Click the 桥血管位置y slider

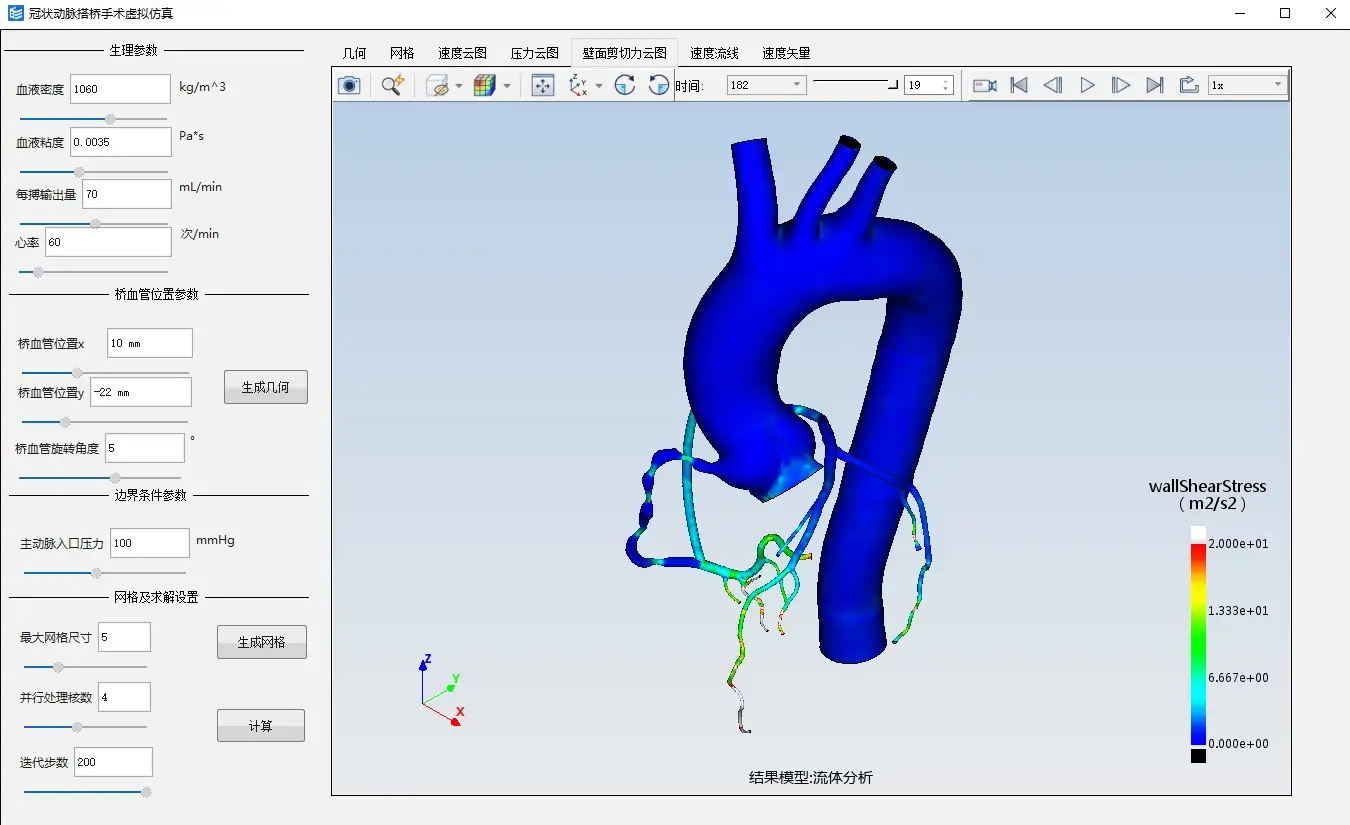[x=105, y=422]
